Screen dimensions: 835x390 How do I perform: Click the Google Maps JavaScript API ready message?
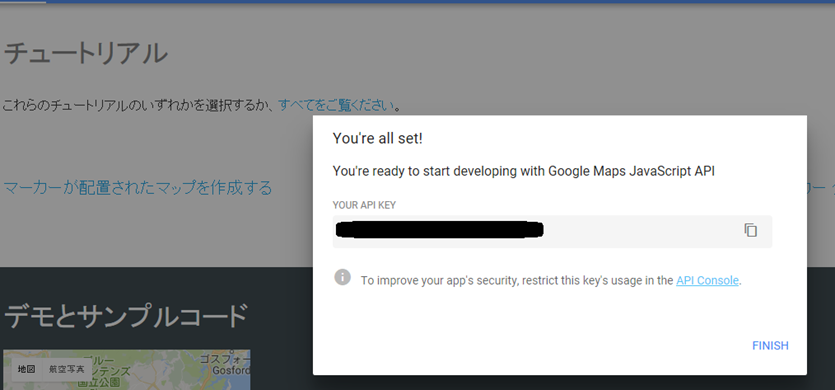[x=523, y=171]
